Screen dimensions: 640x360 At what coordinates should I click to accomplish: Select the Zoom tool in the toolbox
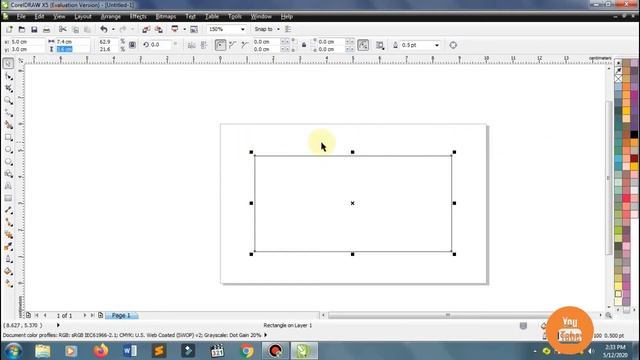coord(8,100)
